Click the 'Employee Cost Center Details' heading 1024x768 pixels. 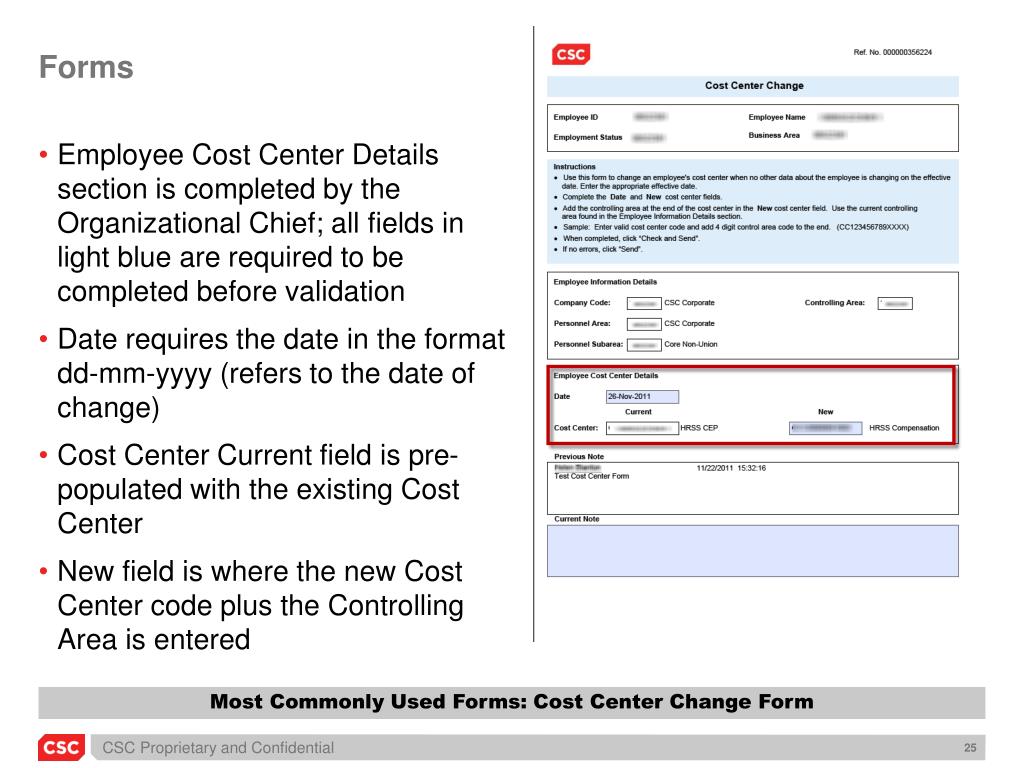[x=605, y=376]
